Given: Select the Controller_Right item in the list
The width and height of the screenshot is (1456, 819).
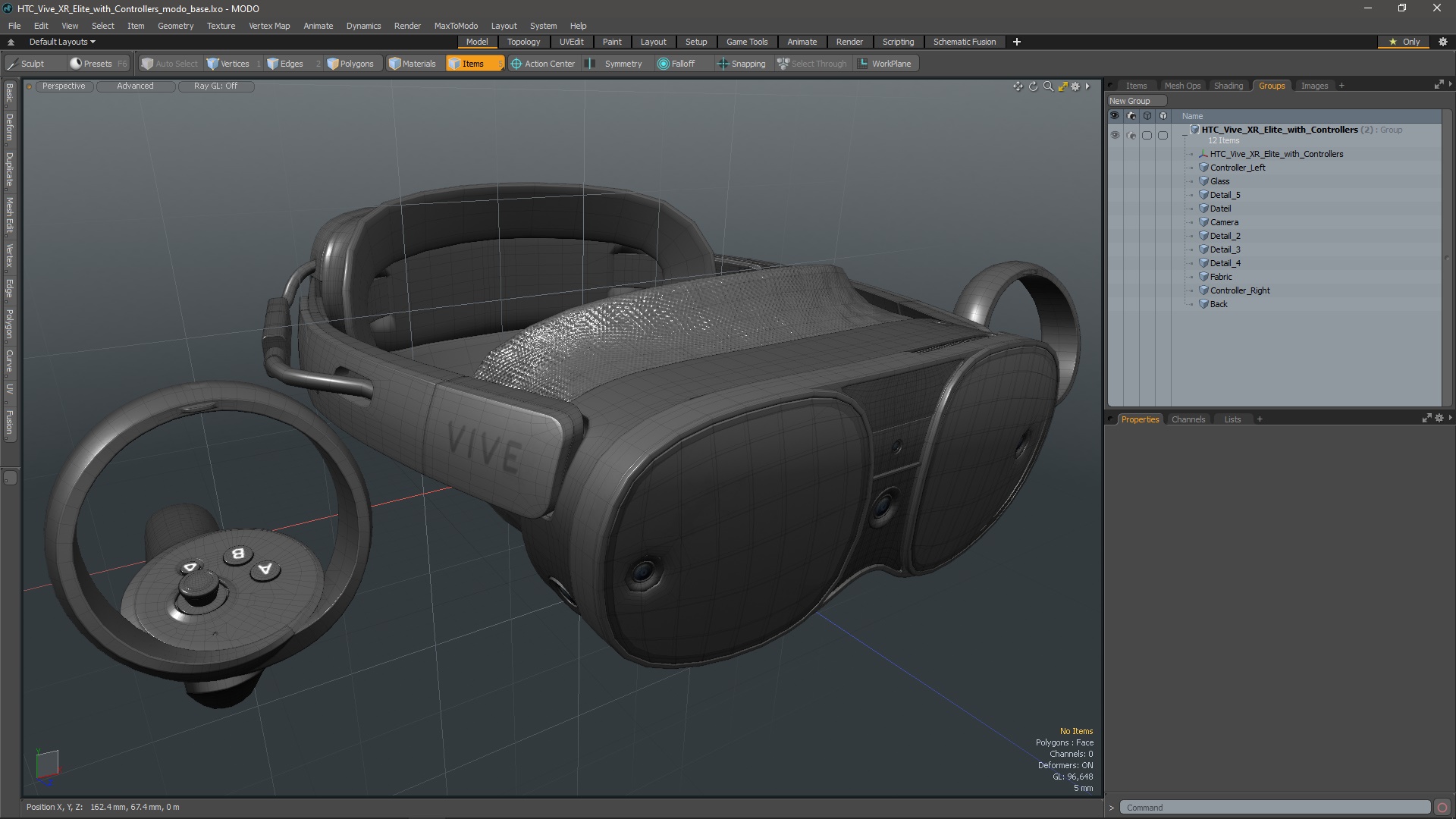Looking at the screenshot, I should [x=1239, y=290].
